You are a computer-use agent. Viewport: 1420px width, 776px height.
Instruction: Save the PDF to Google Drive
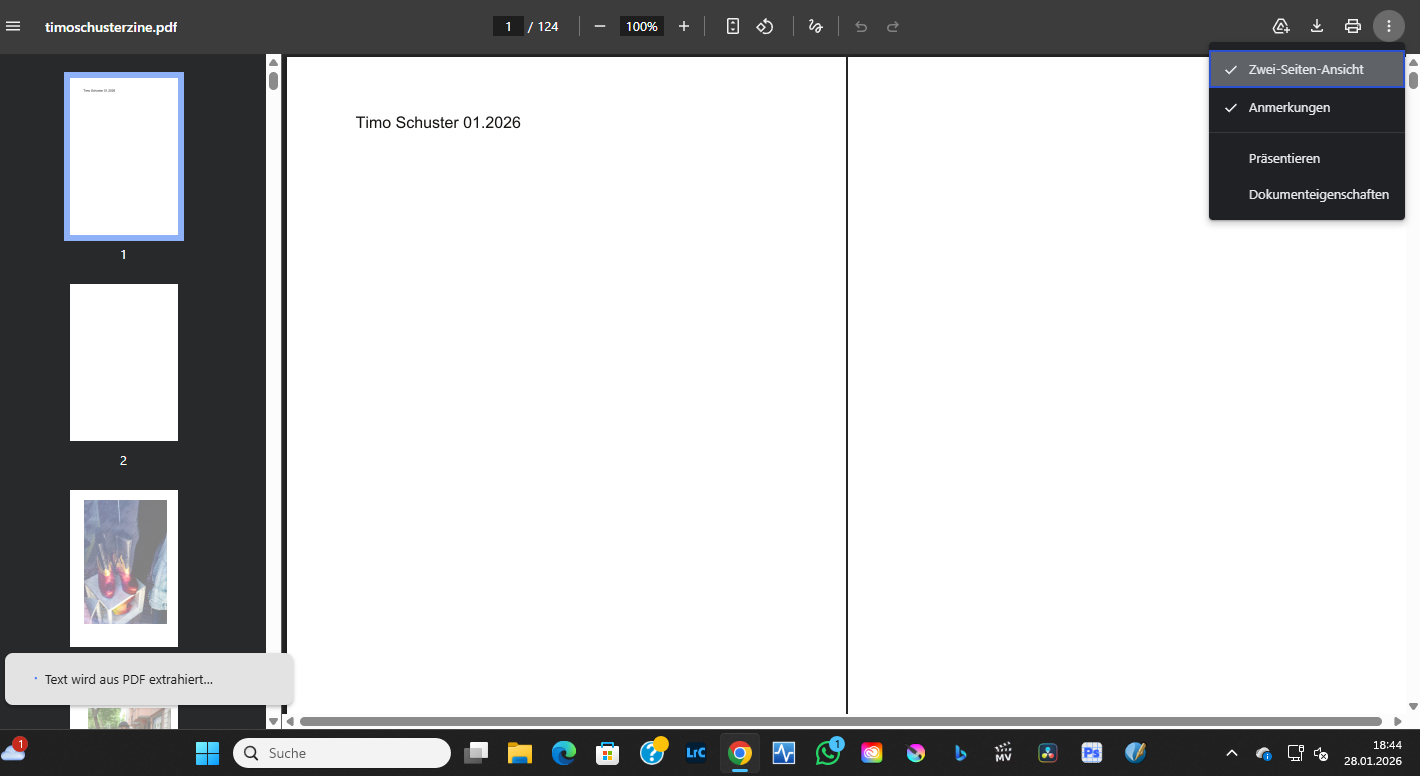pyautogui.click(x=1281, y=26)
